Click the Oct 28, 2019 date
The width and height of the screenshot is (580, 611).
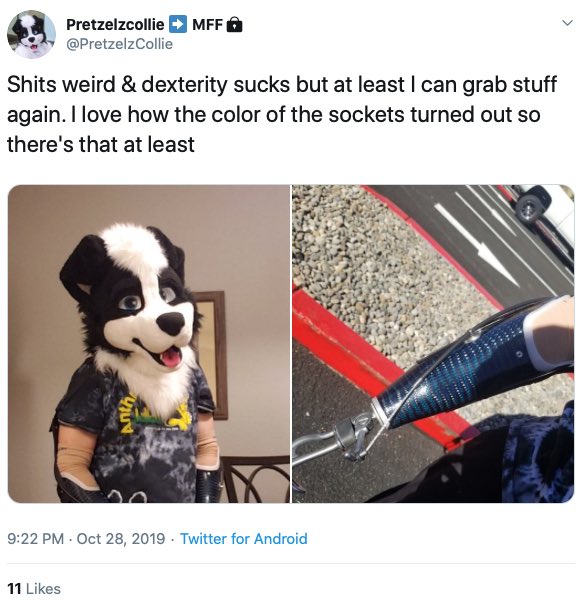point(121,539)
